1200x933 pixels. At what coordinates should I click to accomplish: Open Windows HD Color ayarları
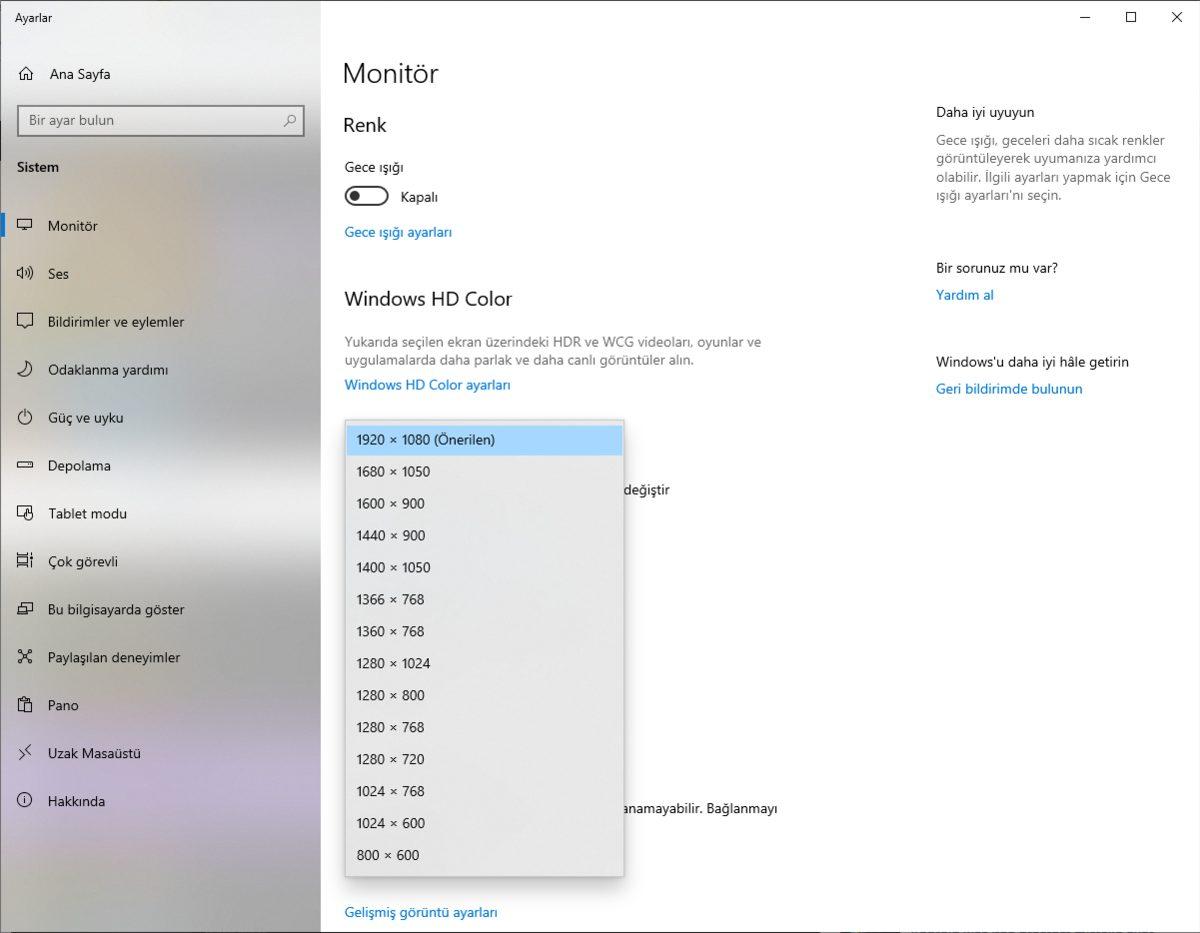point(427,384)
